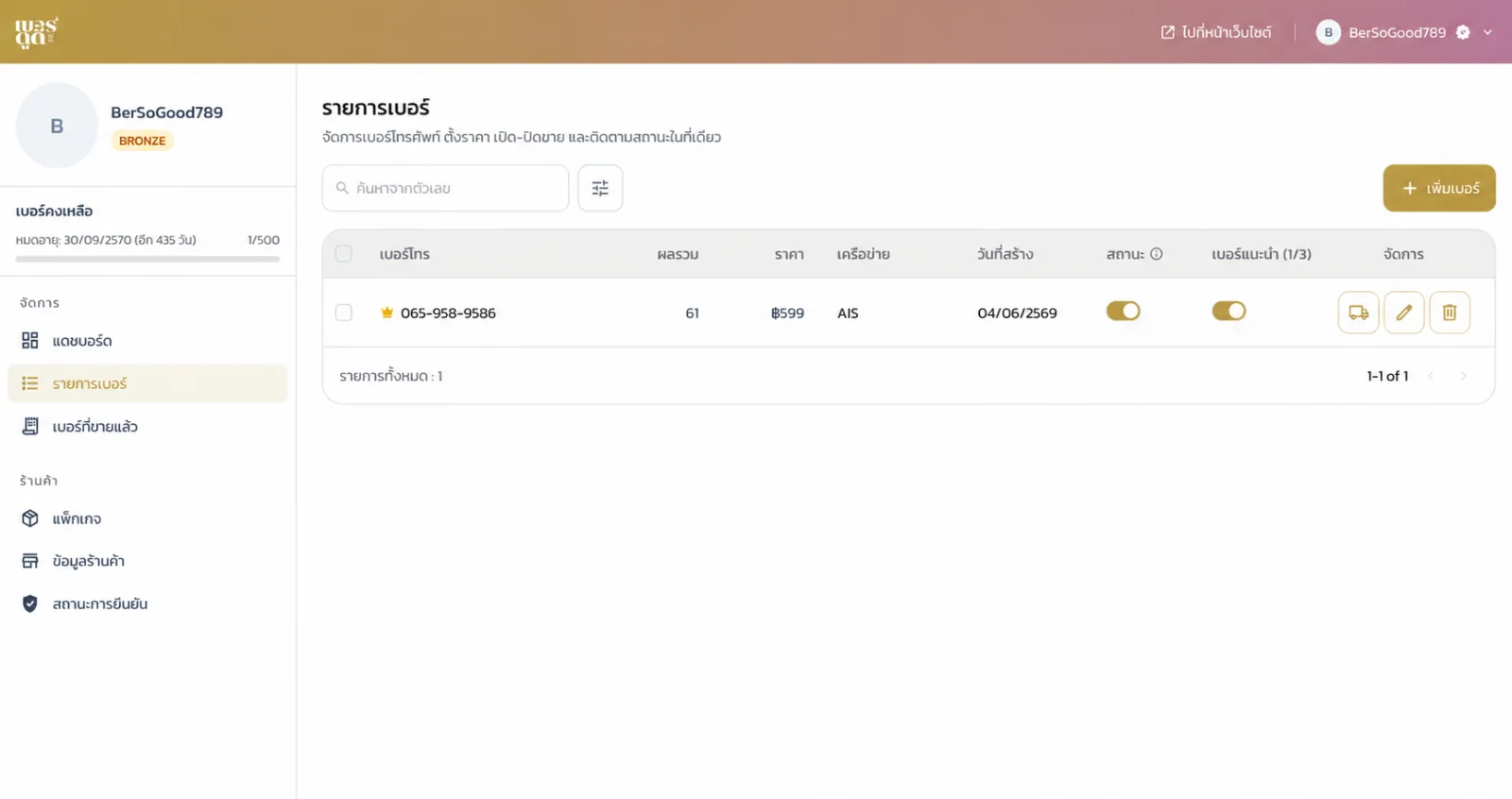The height and width of the screenshot is (799, 1512).
Task: Click the large profile avatar B in sidebar
Action: (x=57, y=126)
